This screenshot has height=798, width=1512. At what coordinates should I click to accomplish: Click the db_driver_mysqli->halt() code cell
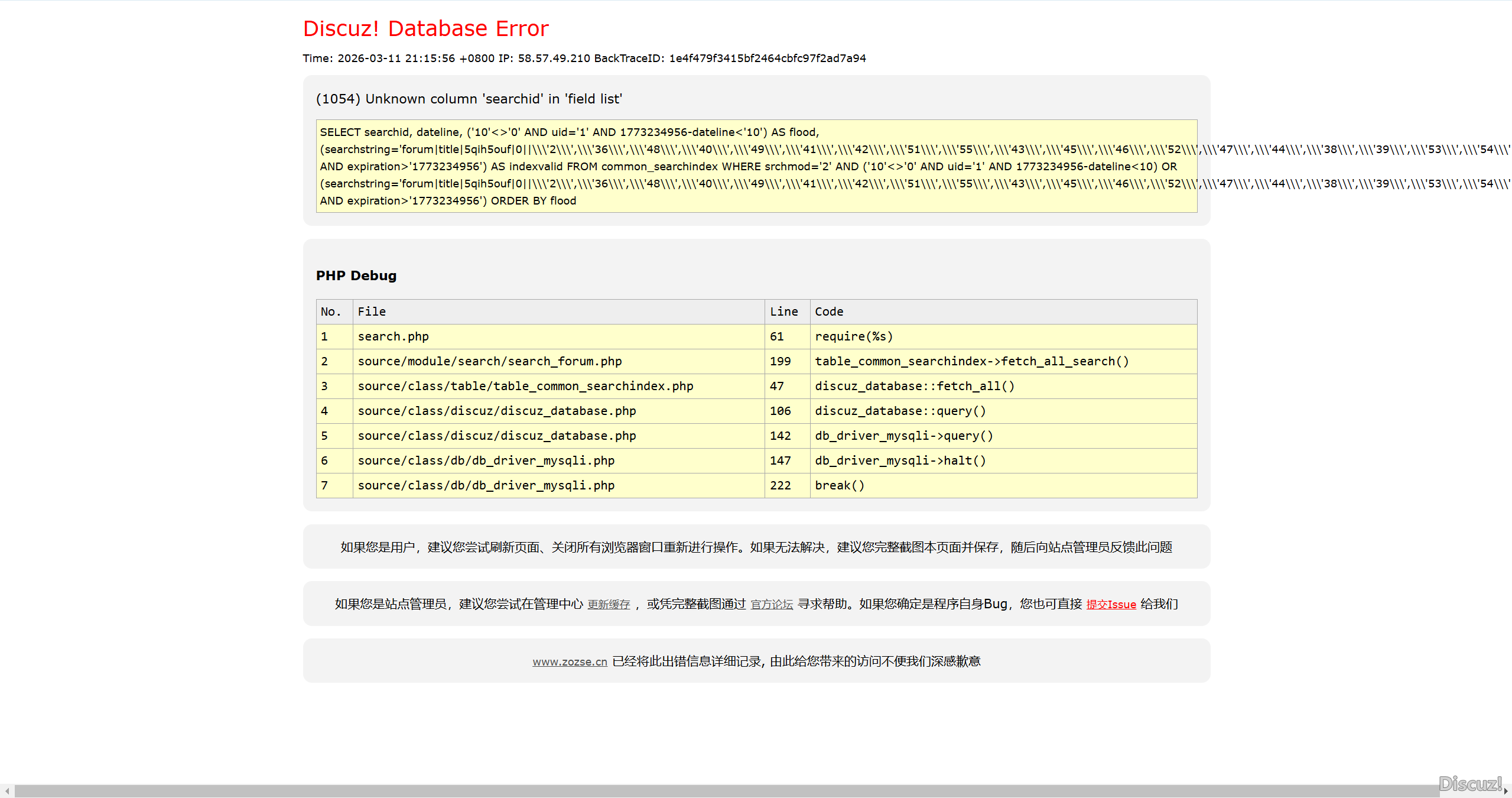tap(900, 460)
